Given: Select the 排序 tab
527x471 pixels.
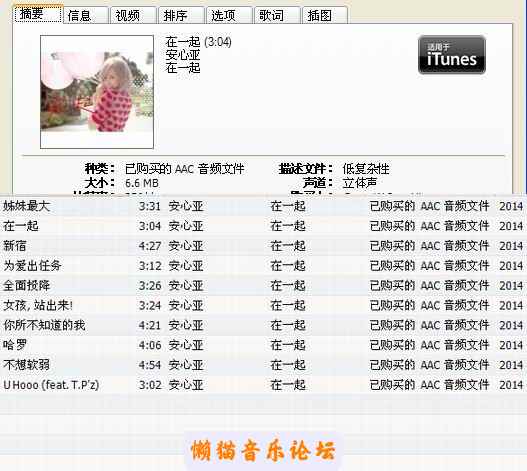Looking at the screenshot, I should click(x=181, y=15).
